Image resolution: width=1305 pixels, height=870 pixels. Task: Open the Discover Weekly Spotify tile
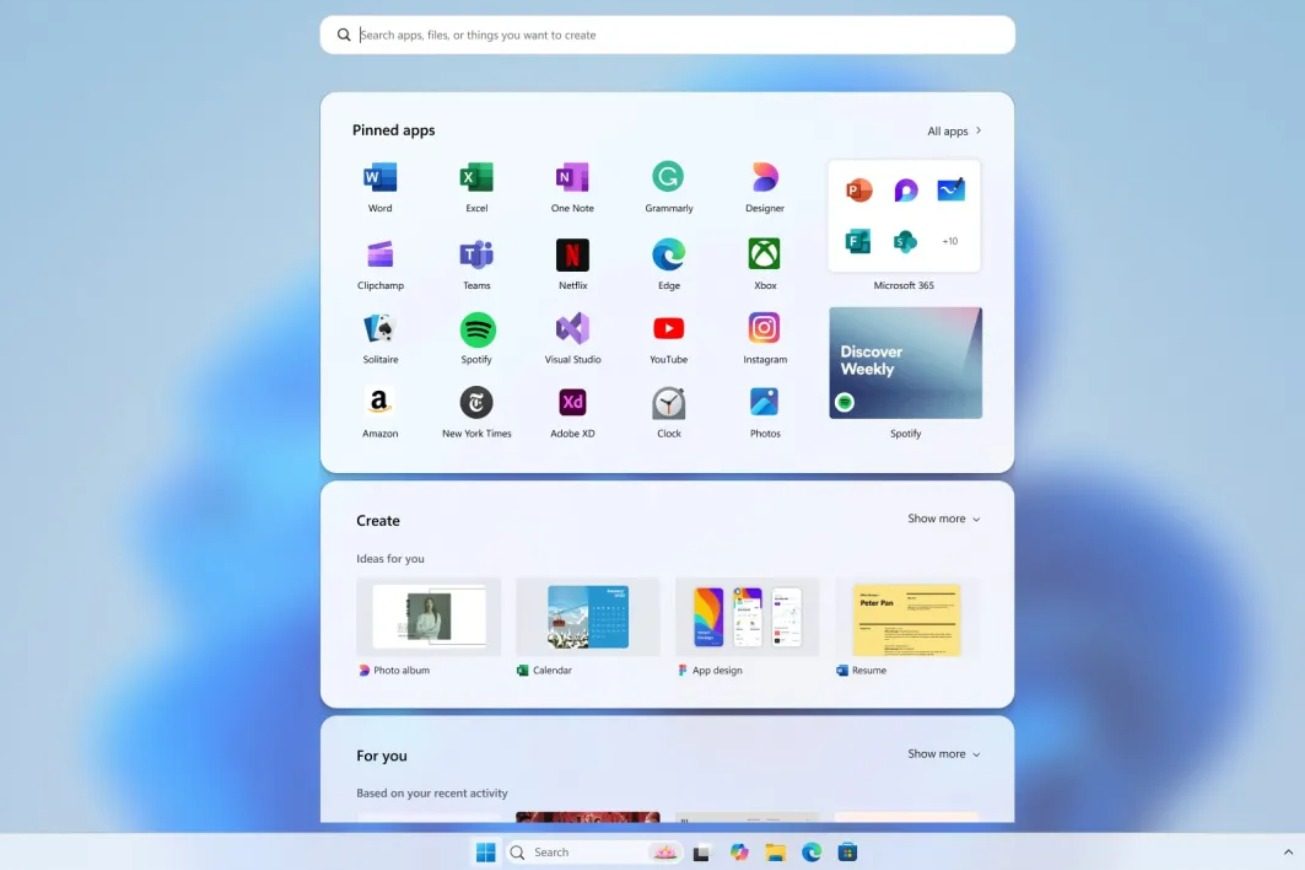(x=905, y=362)
